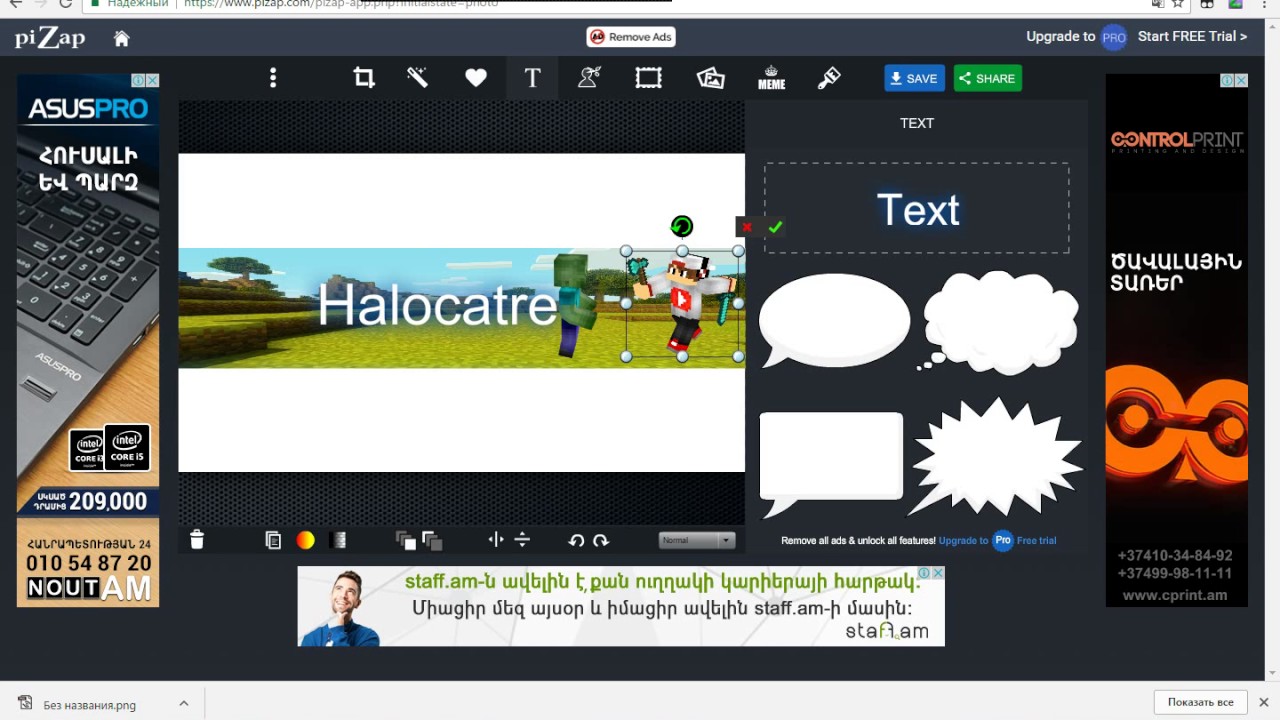This screenshot has width=1280, height=720.
Task: Click Start FREE Trial link
Action: tap(1192, 36)
